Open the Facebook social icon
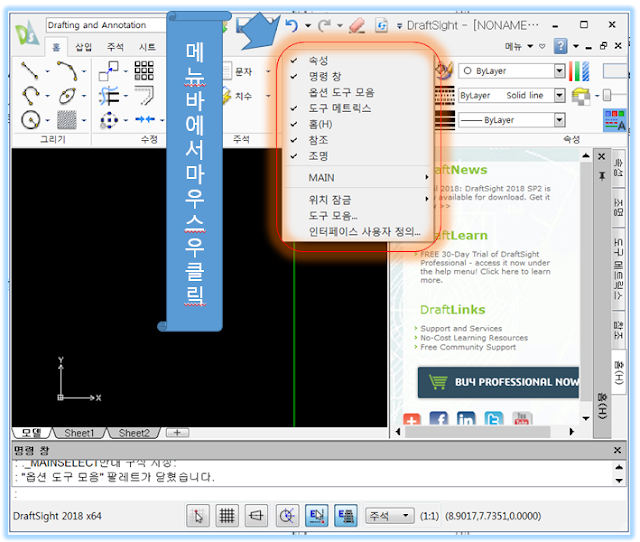 coord(438,420)
